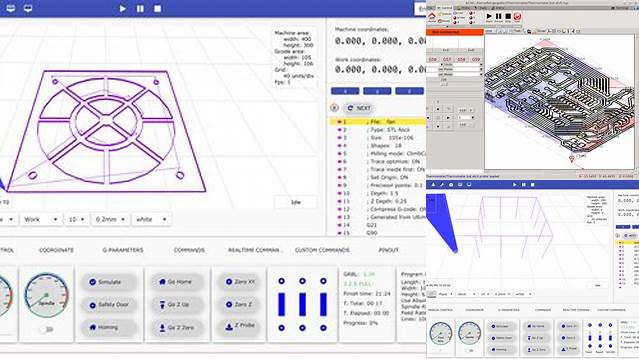Stop the job with the top-bar stop icon
Screen dimensions: 639x360
pyautogui.click(x=157, y=9)
